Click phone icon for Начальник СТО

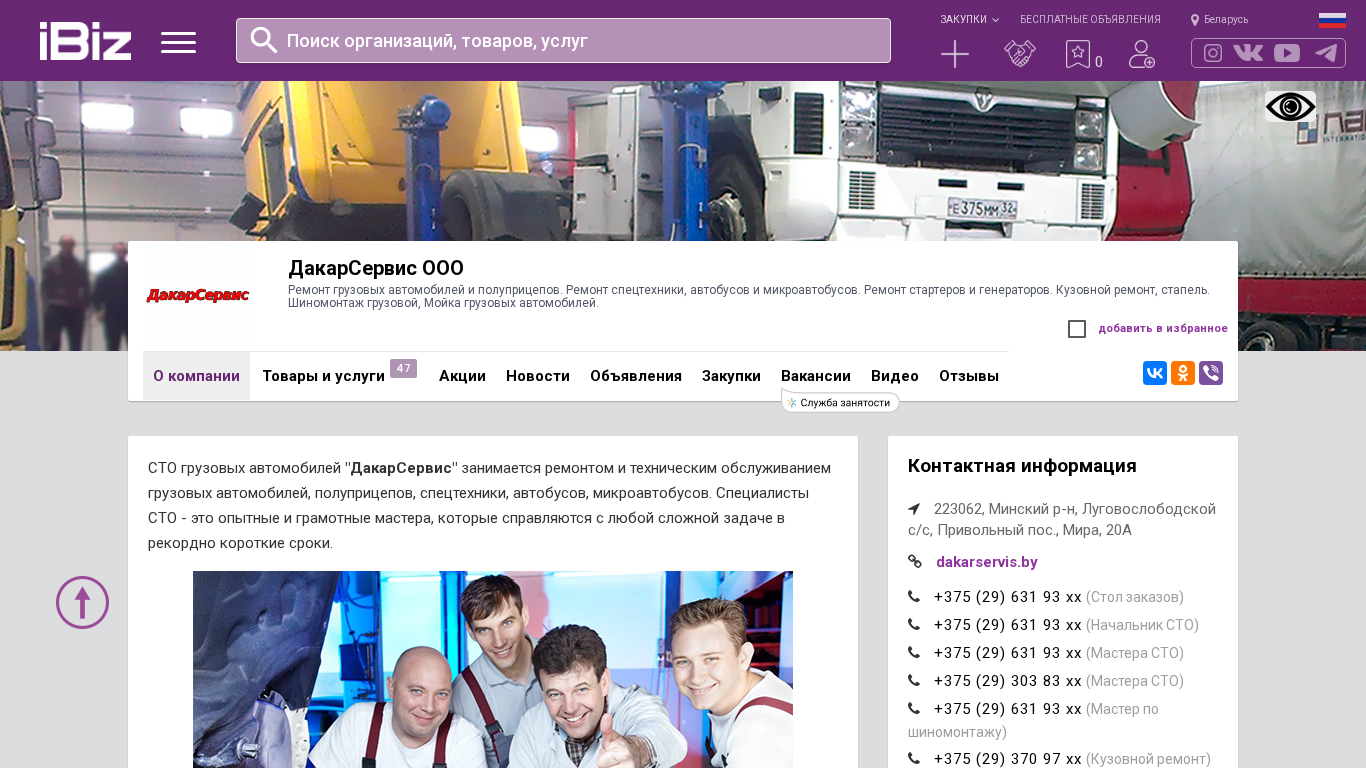[x=914, y=625]
